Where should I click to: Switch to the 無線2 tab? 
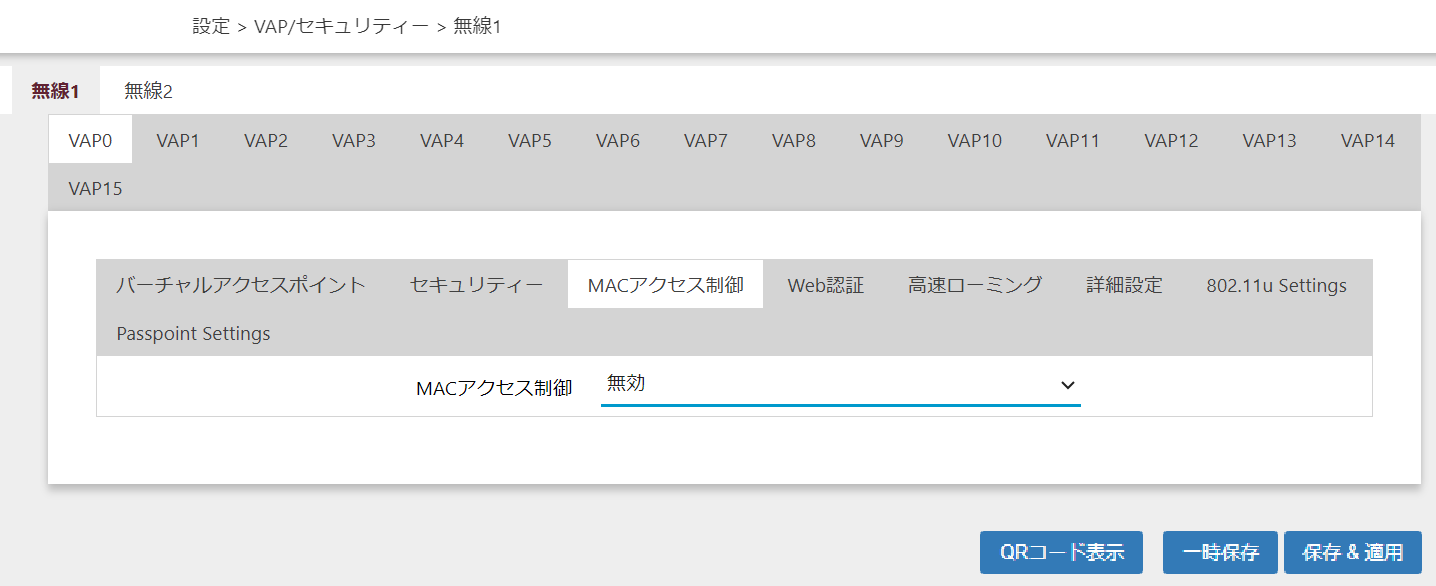coord(148,91)
